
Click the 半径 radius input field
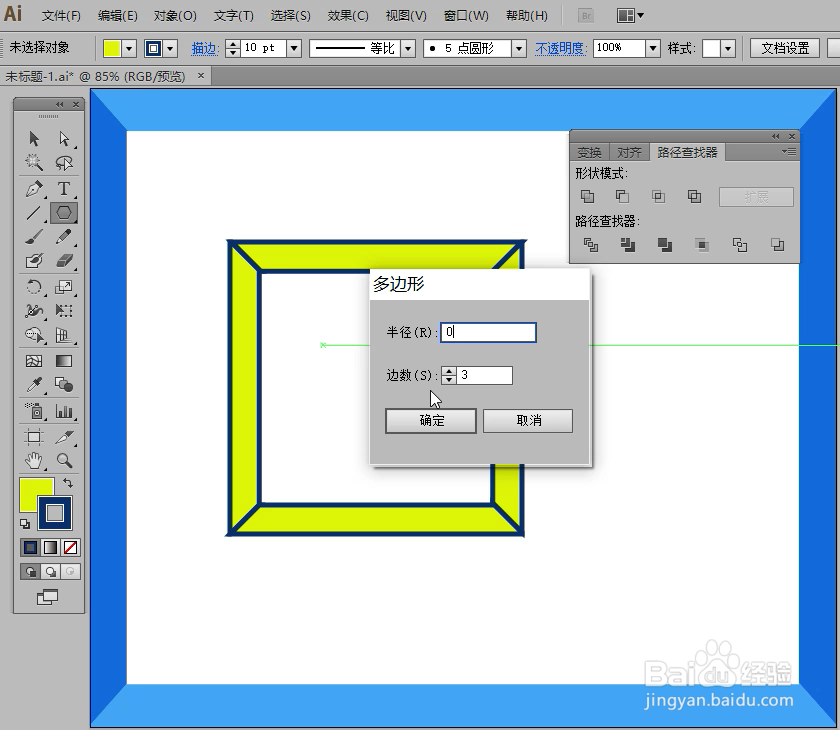[x=488, y=331]
